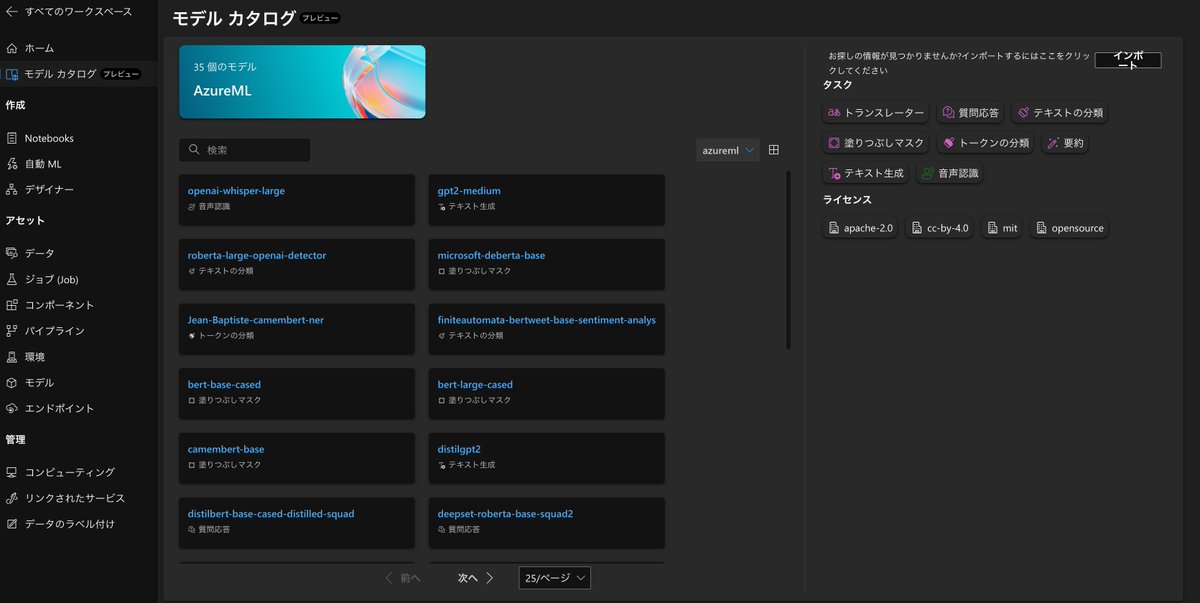This screenshot has width=1200, height=603.
Task: Filter by mit license
Action: tap(1002, 228)
